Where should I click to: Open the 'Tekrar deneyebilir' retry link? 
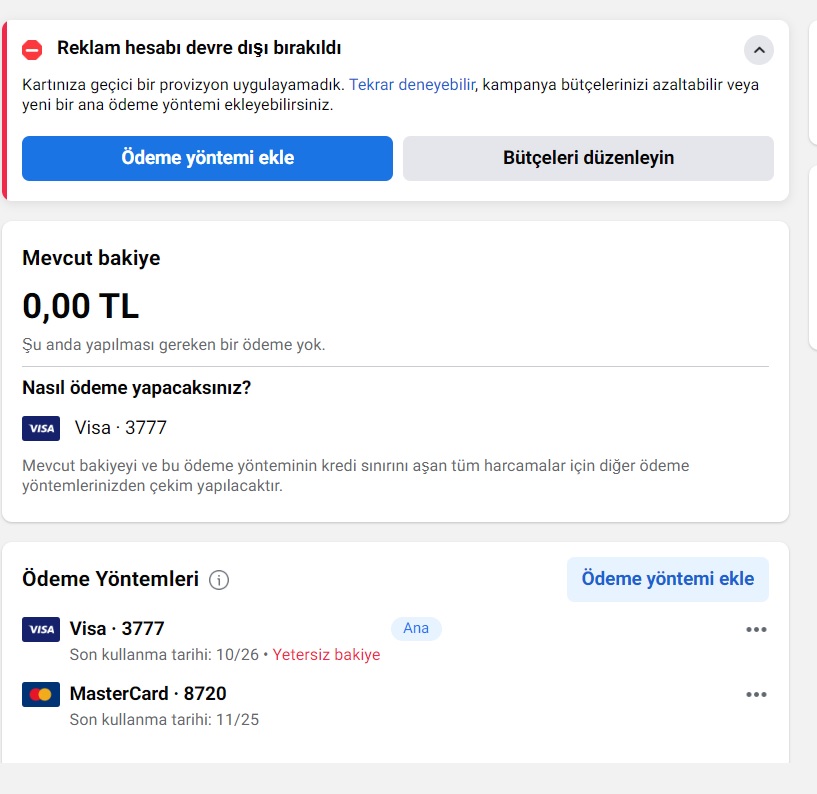412,84
